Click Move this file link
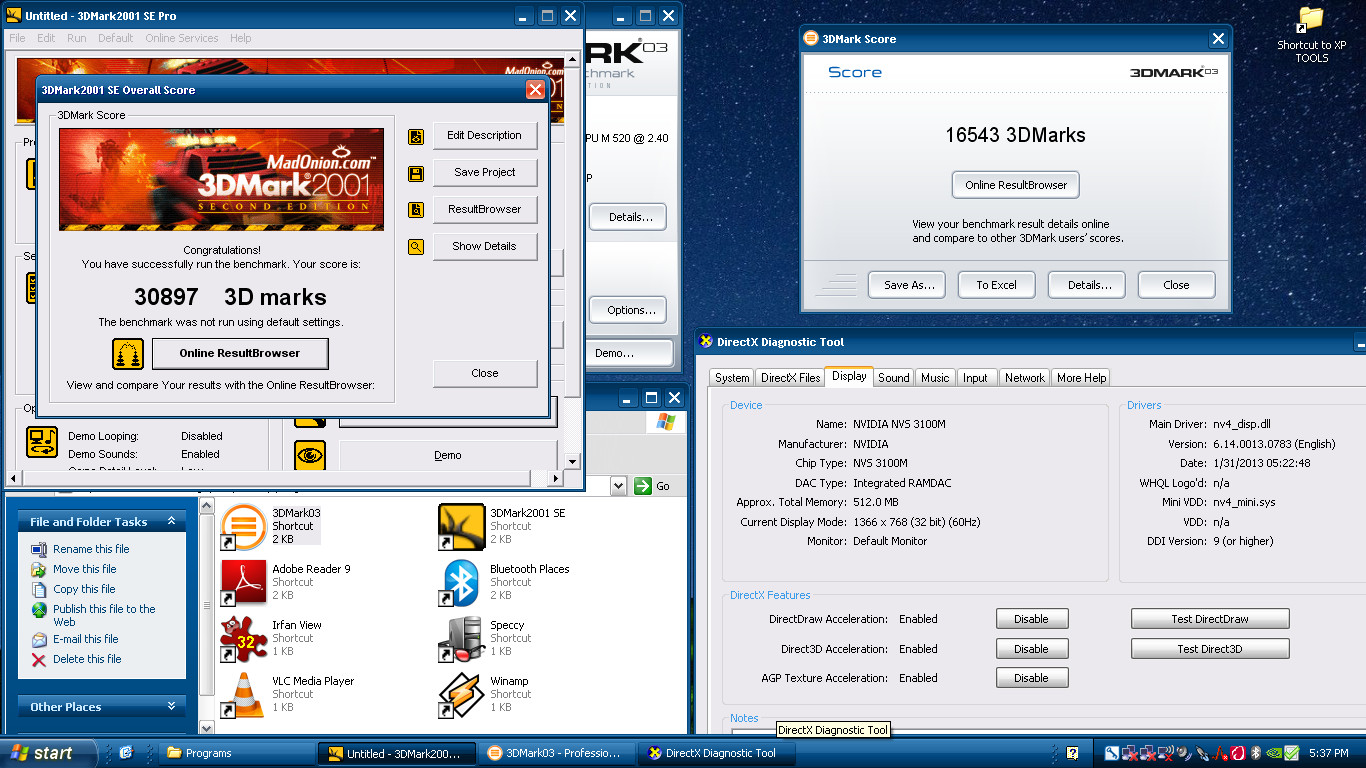The width and height of the screenshot is (1366, 768). click(x=85, y=569)
